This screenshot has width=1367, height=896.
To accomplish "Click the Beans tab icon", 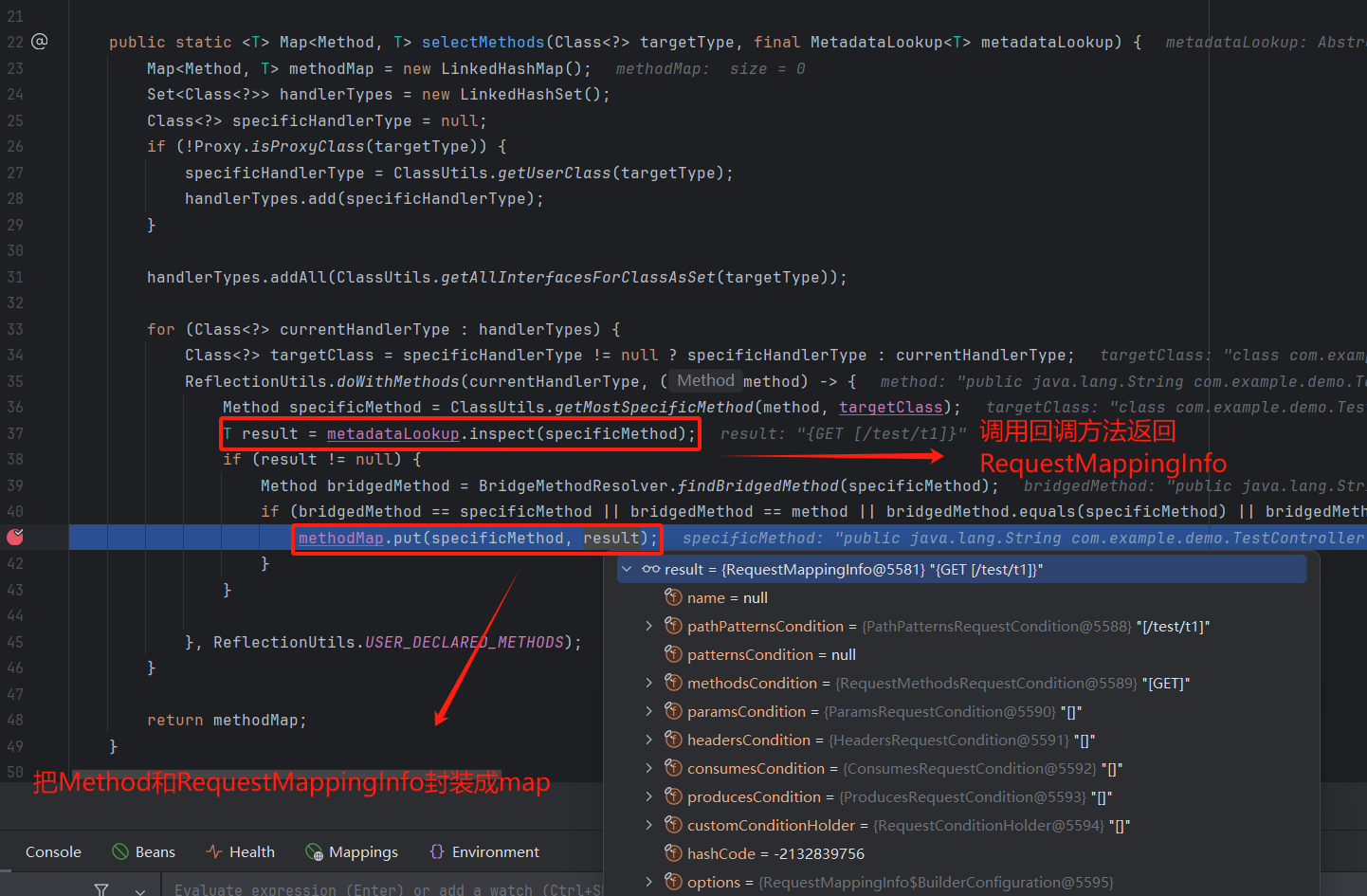I will pos(120,851).
